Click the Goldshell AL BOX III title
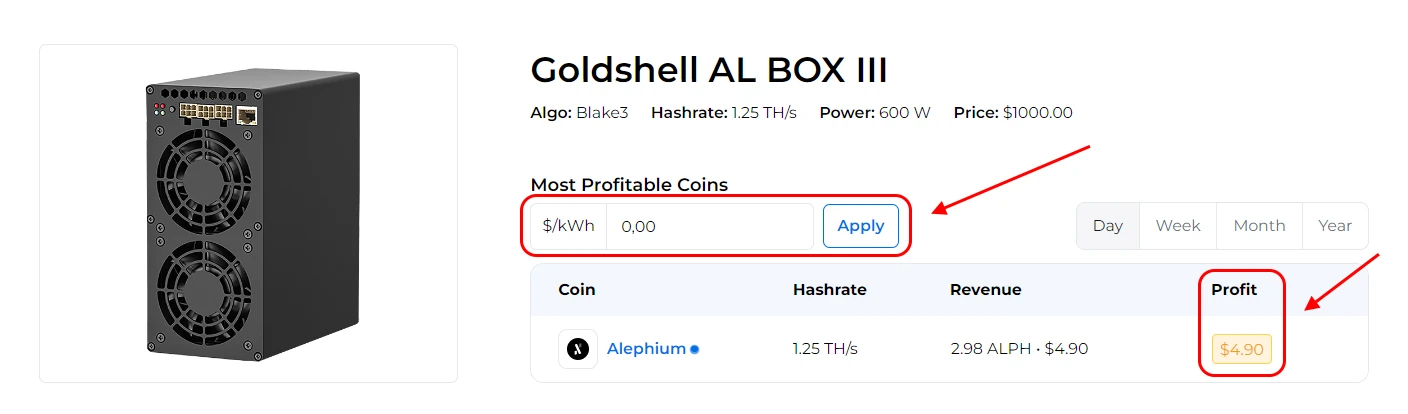Viewport: 1408px width, 414px height. coord(709,70)
